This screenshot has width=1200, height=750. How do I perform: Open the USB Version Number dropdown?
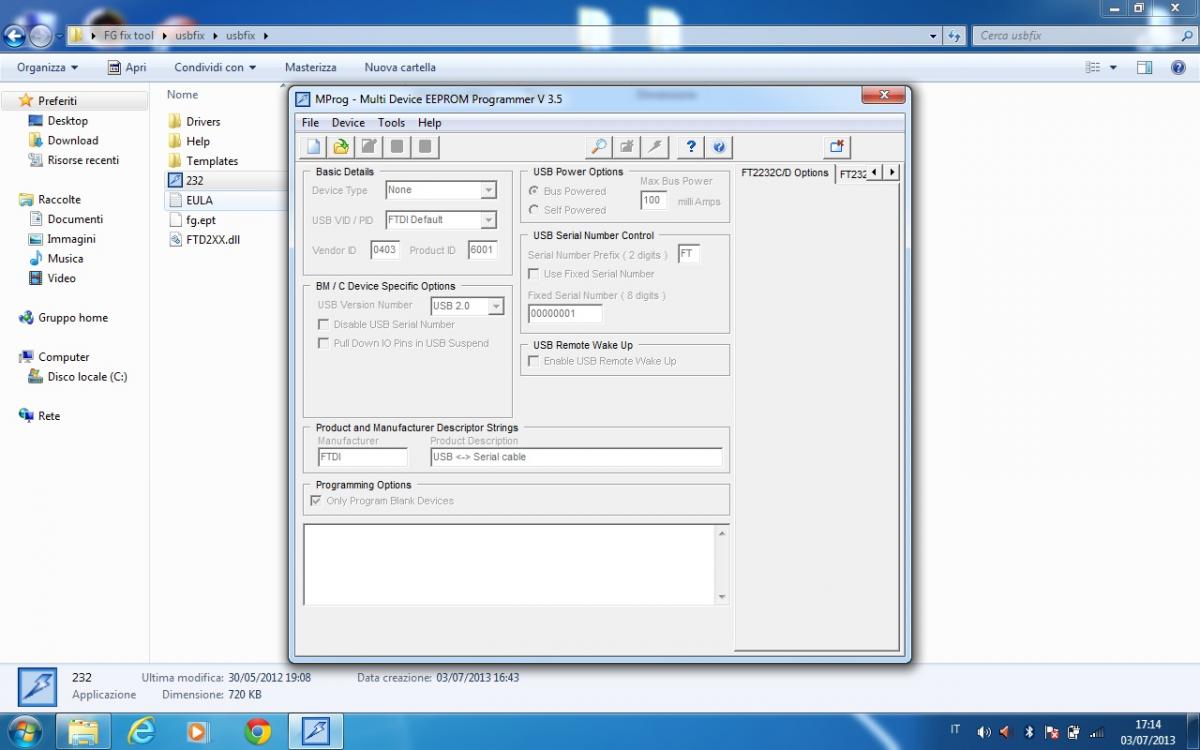[496, 306]
